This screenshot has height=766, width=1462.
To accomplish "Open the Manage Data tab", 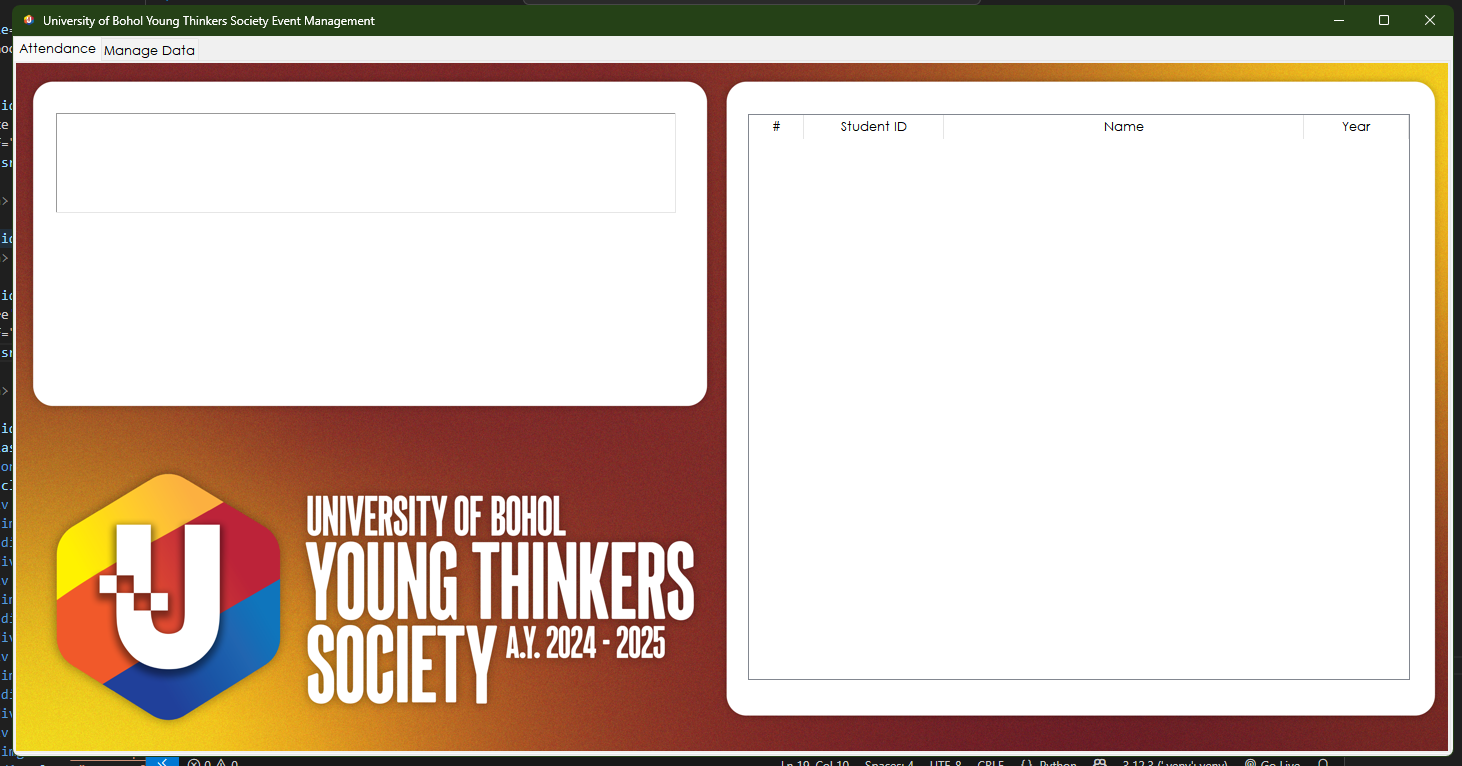I will click(x=149, y=50).
